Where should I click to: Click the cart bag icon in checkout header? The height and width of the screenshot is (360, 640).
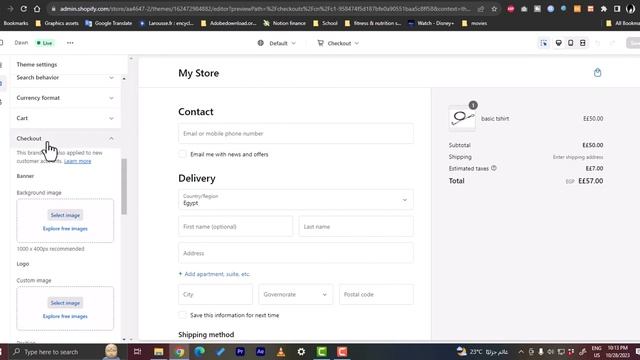click(598, 73)
